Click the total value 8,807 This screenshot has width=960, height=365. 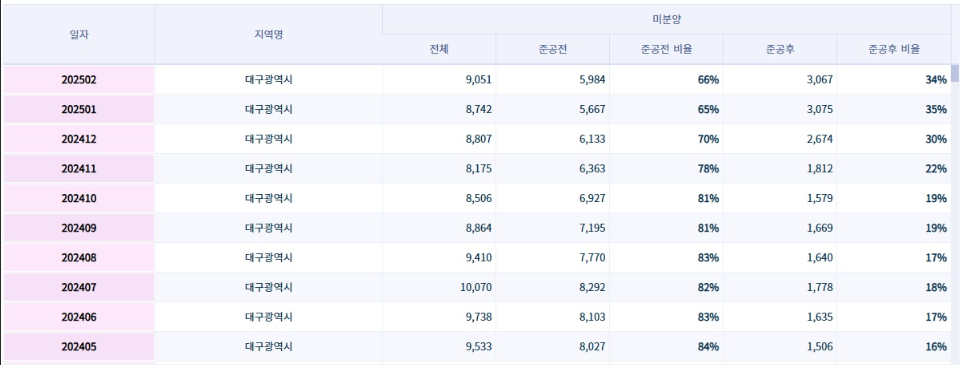pyautogui.click(x=479, y=139)
